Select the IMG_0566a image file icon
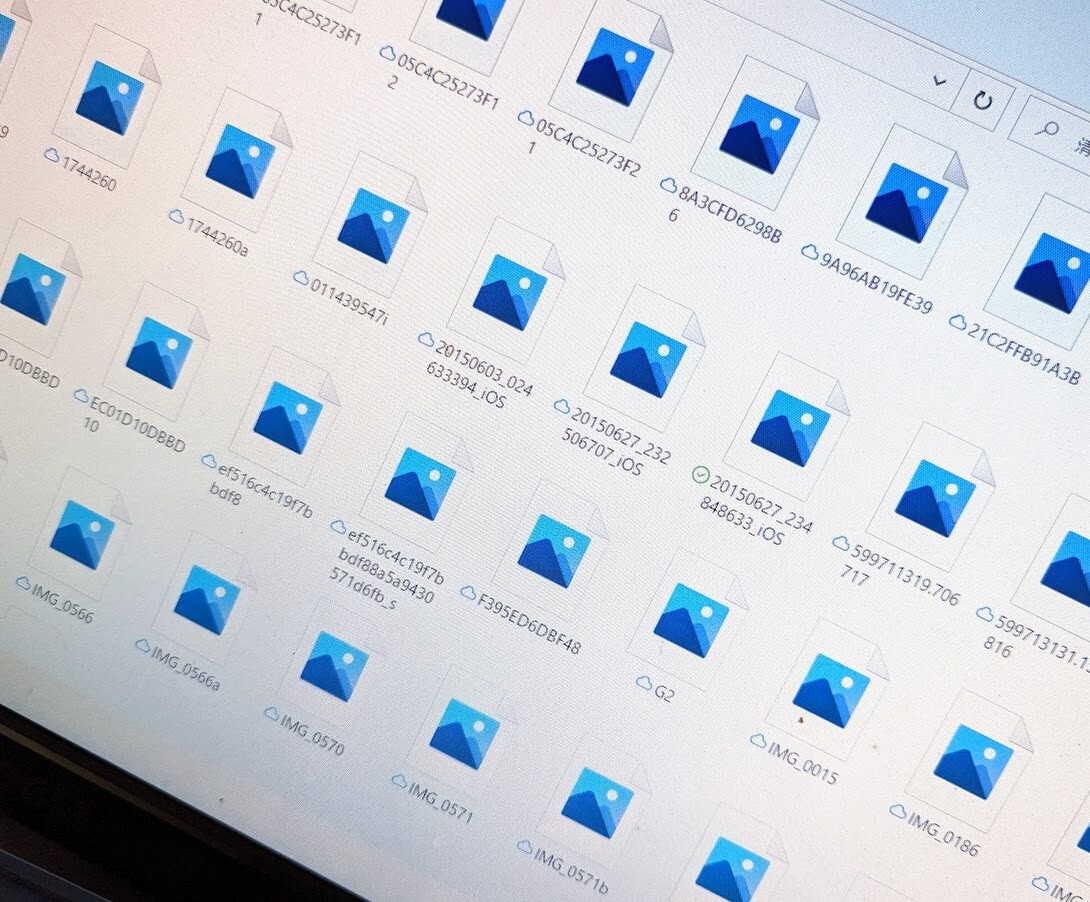The image size is (1090, 902). click(x=206, y=600)
